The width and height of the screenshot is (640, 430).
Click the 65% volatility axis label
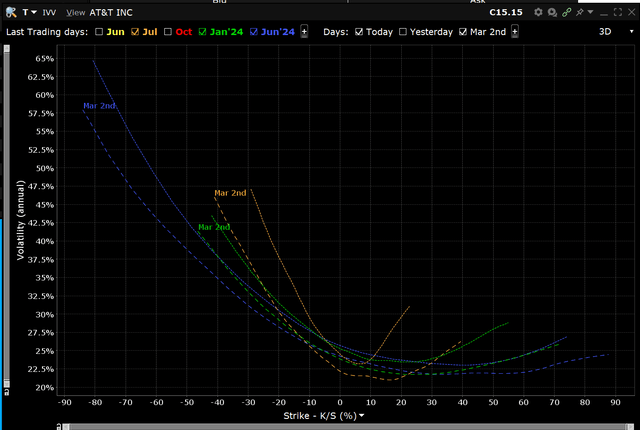[44, 59]
